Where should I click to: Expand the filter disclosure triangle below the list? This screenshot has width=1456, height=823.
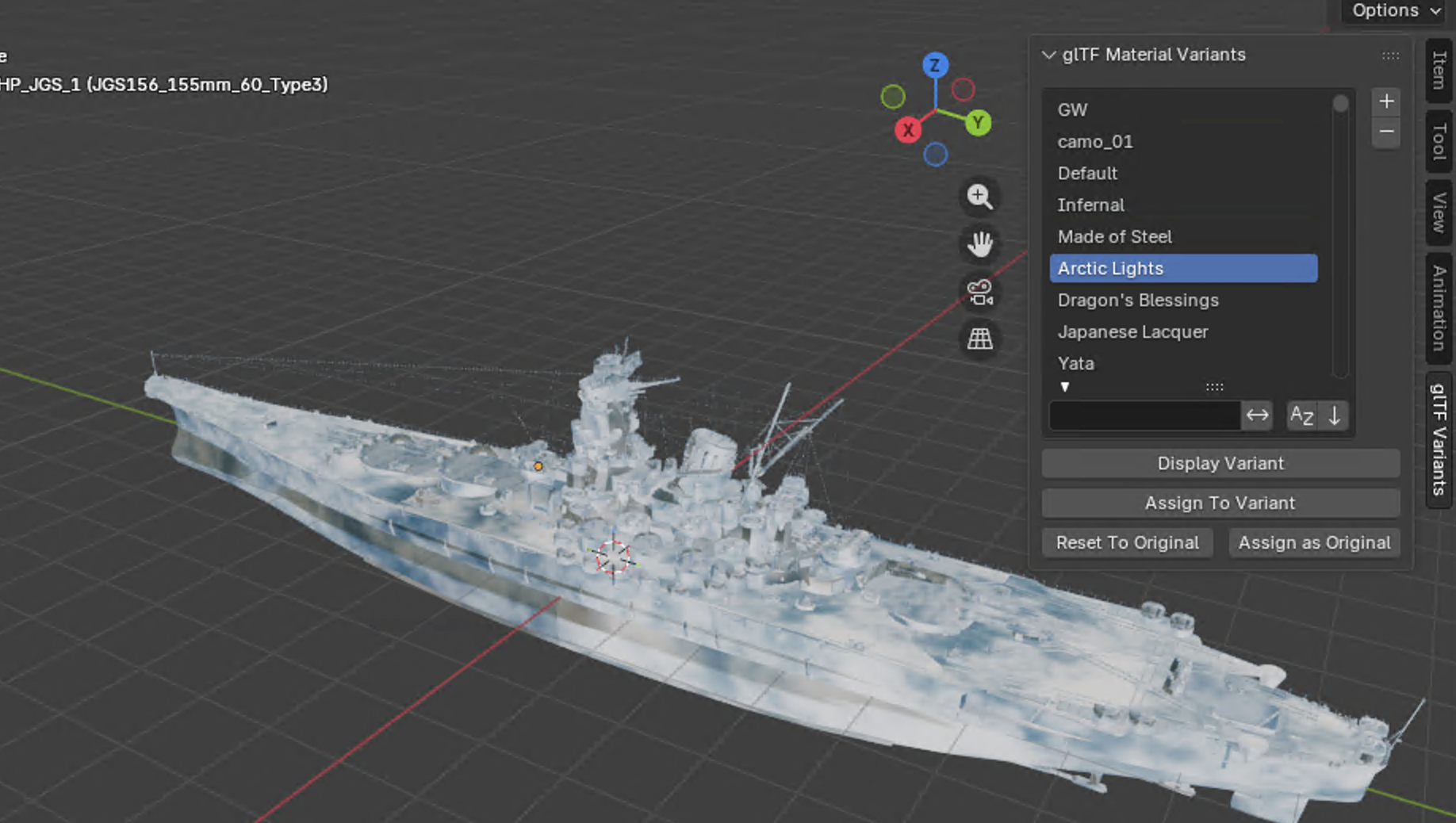(1065, 387)
